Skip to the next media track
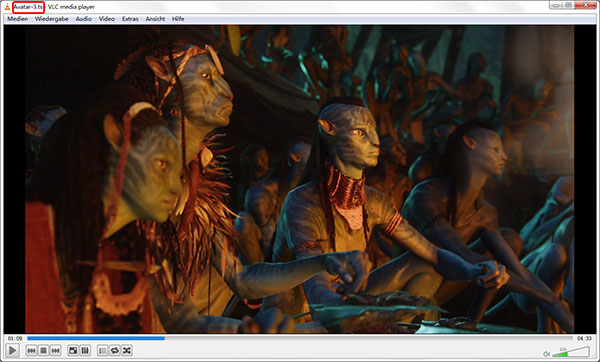This screenshot has height=362, width=600. click(55, 350)
